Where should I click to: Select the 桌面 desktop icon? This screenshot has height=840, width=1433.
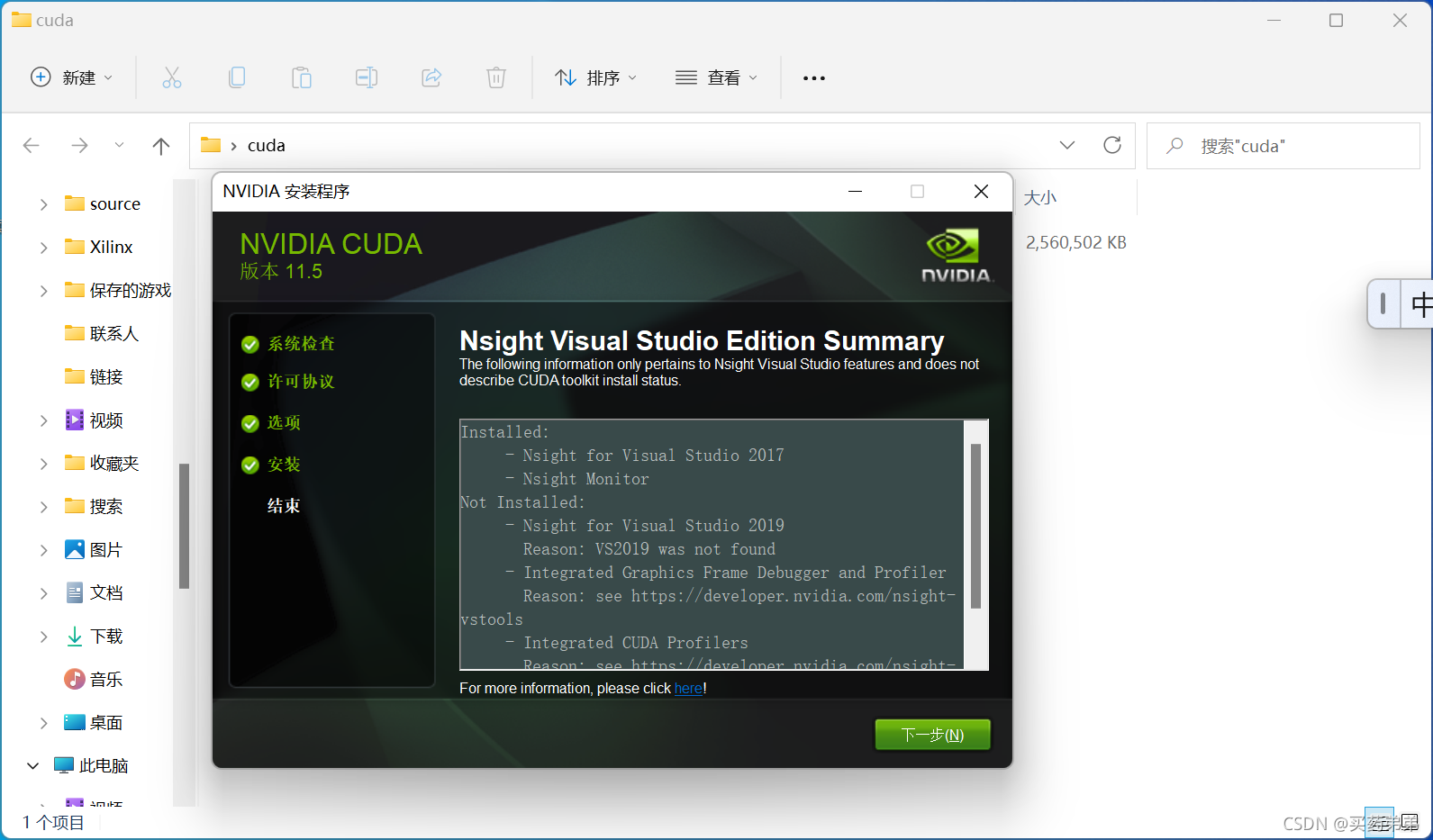75,722
